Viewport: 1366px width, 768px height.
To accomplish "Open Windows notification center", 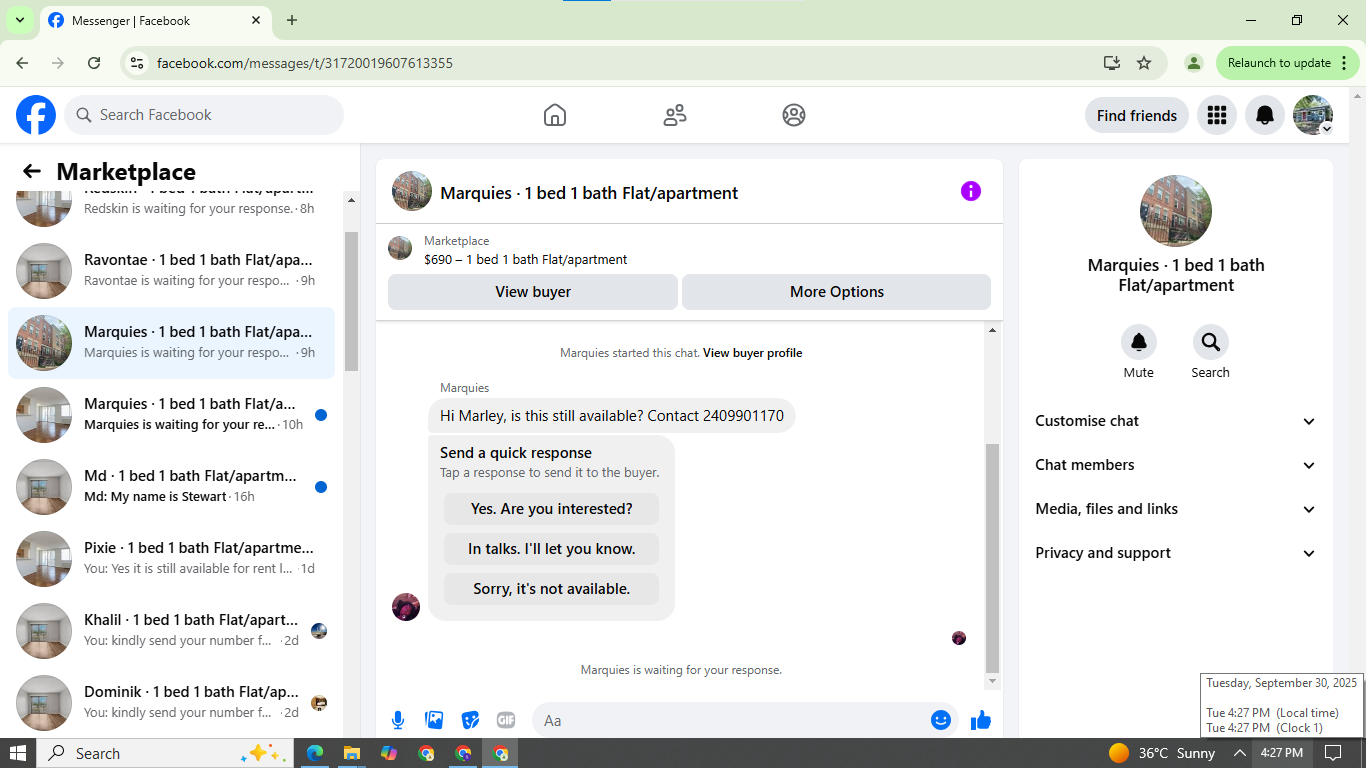I will (1333, 753).
